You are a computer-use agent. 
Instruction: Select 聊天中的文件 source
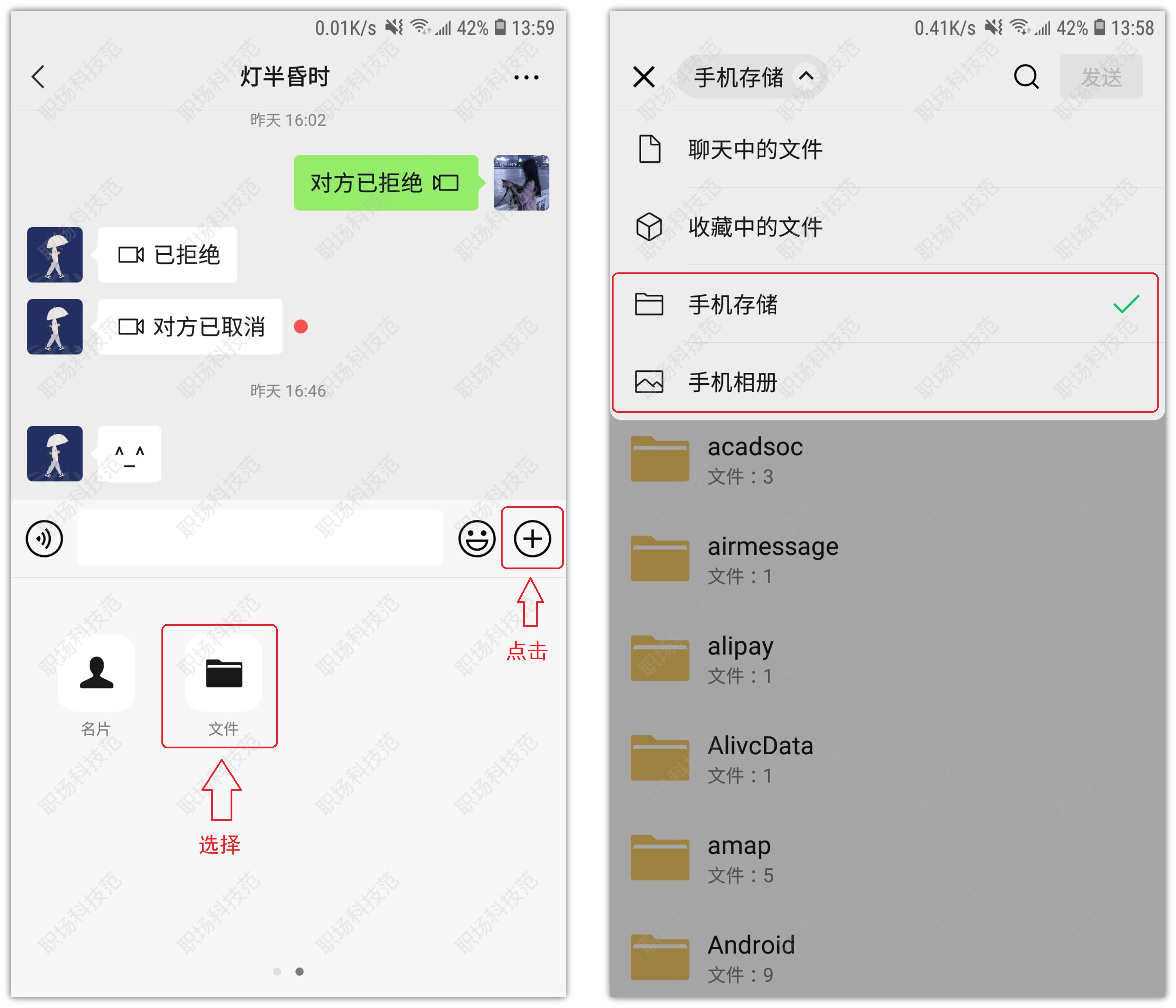pos(888,149)
